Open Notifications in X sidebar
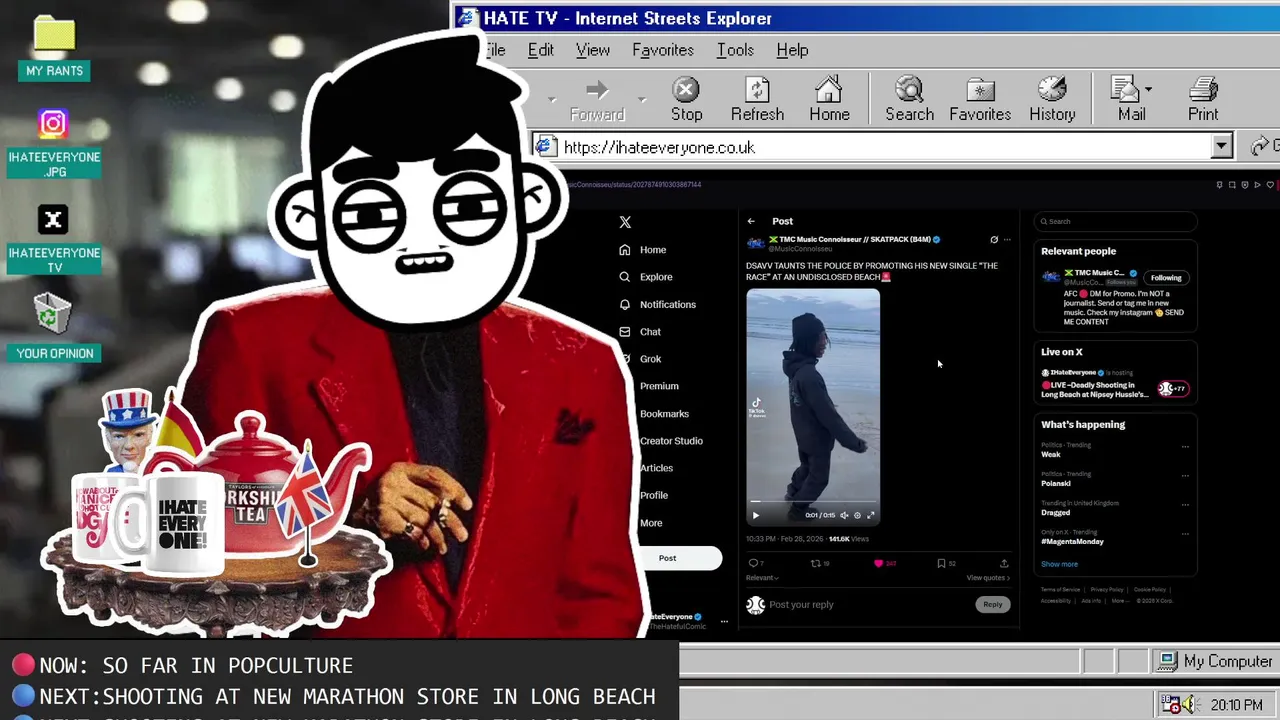Image resolution: width=1280 pixels, height=720 pixels. pos(657,304)
